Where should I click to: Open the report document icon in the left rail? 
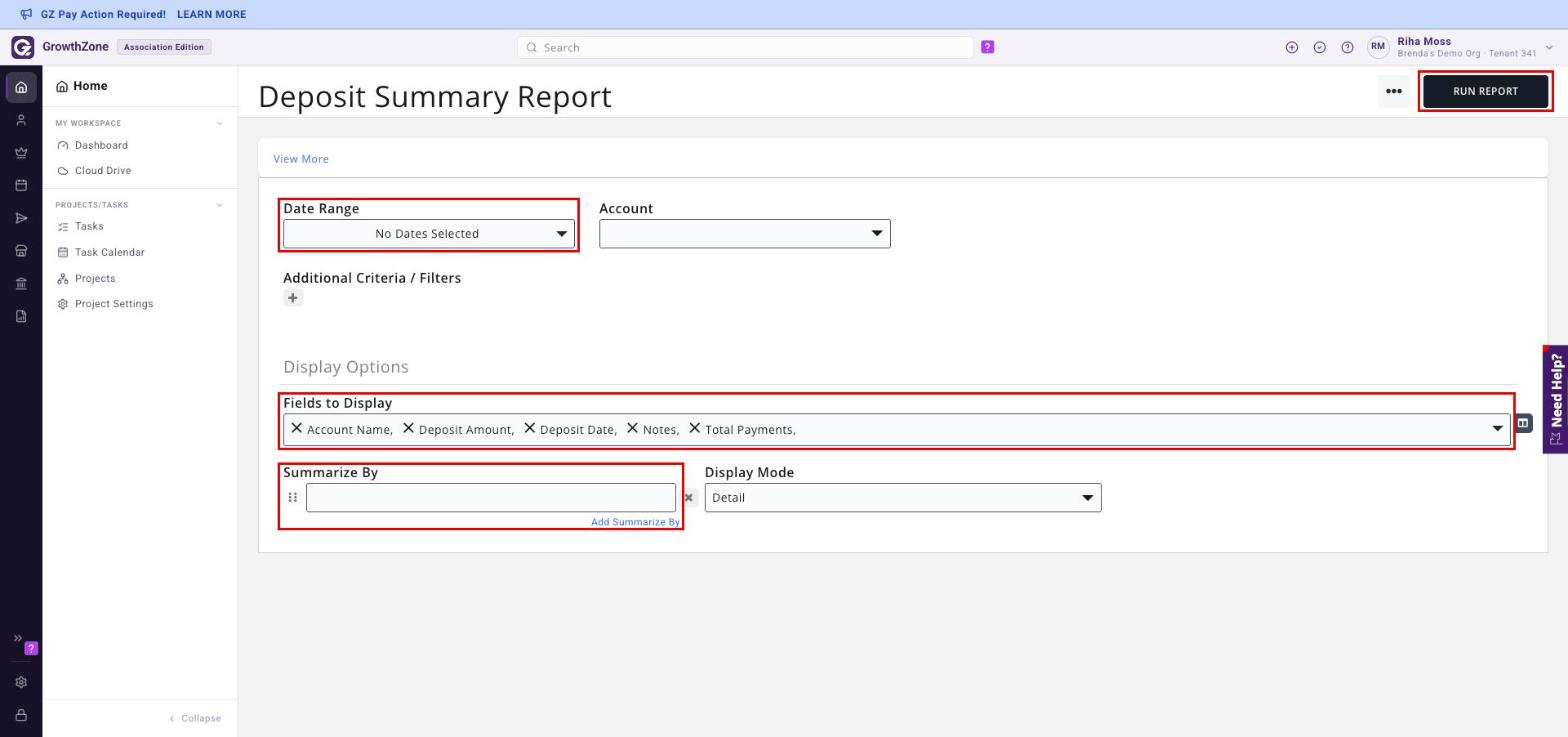(21, 317)
